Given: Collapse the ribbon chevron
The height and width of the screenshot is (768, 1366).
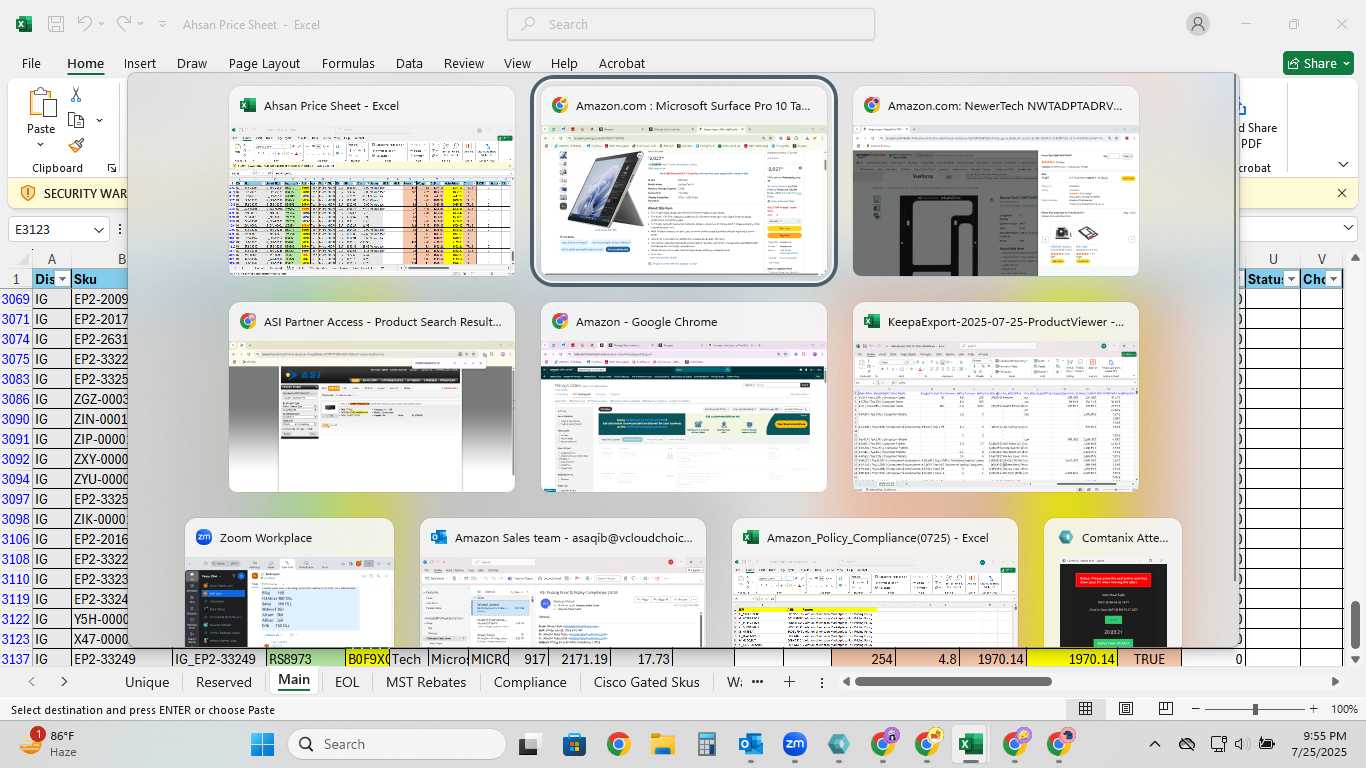Looking at the screenshot, I should pos(1343,165).
